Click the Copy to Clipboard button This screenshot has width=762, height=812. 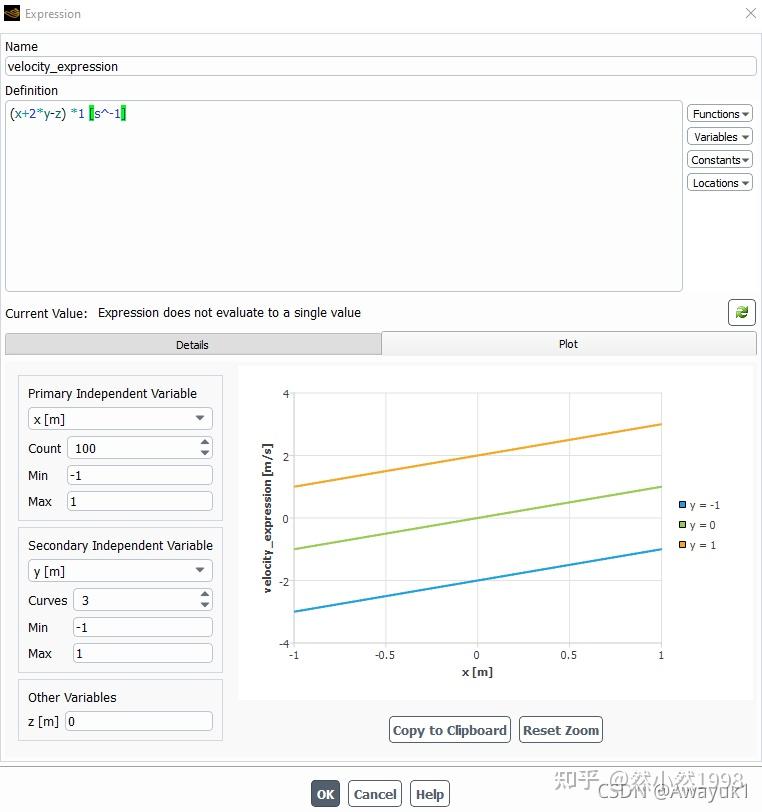pyautogui.click(x=450, y=730)
